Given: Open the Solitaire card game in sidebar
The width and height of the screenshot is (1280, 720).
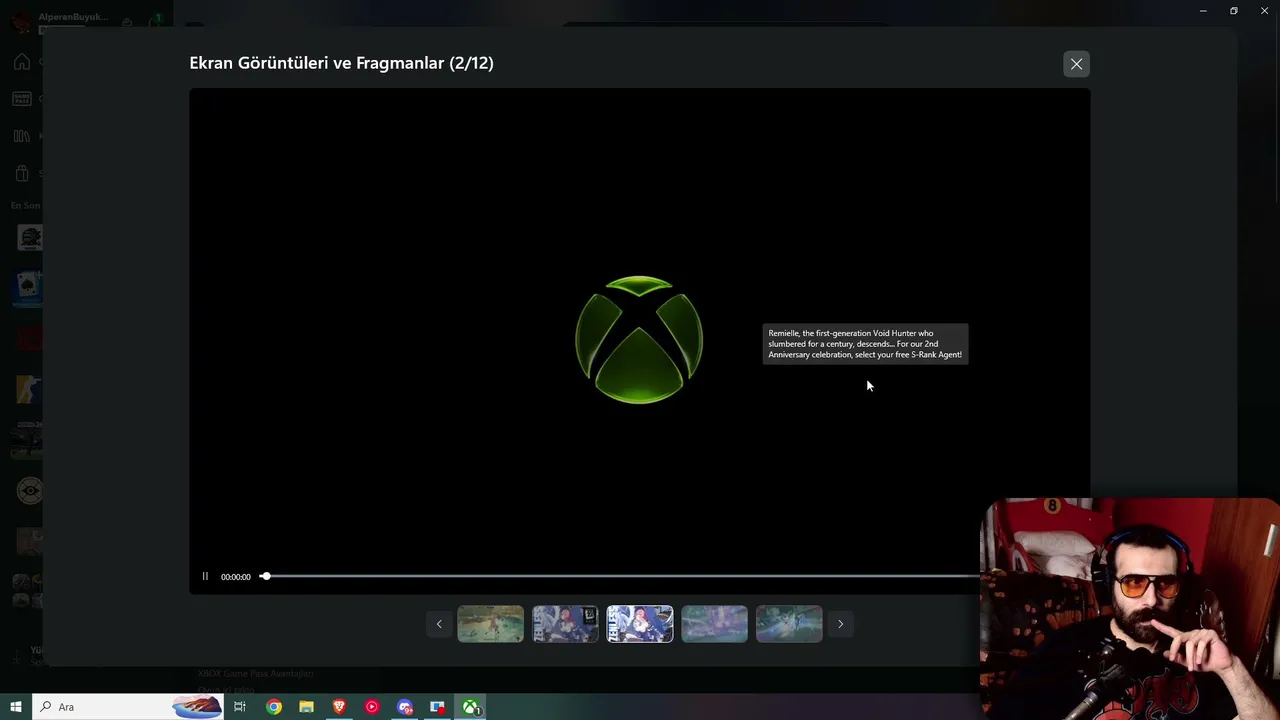Looking at the screenshot, I should click(x=28, y=287).
